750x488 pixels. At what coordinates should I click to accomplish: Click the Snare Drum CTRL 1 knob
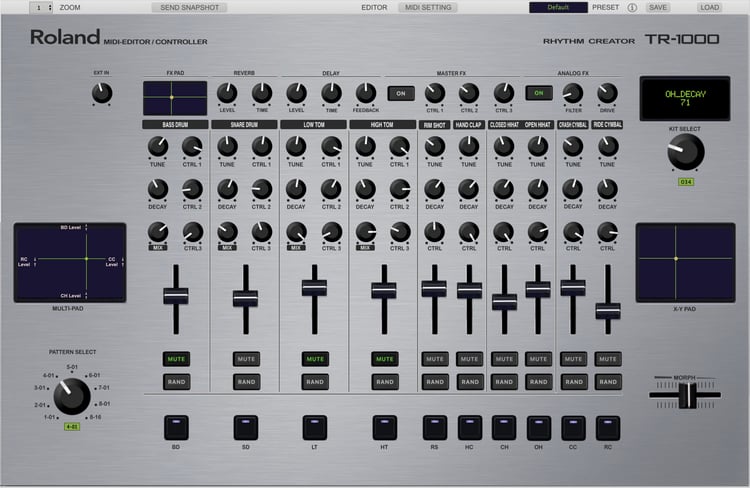tap(262, 146)
